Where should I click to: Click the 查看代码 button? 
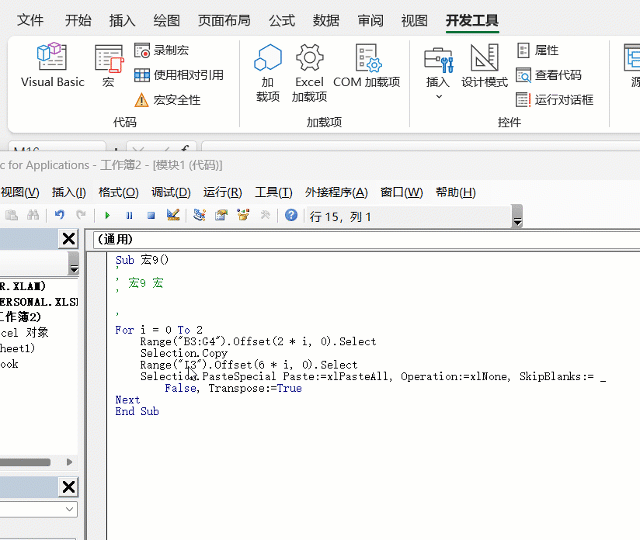coord(548,75)
